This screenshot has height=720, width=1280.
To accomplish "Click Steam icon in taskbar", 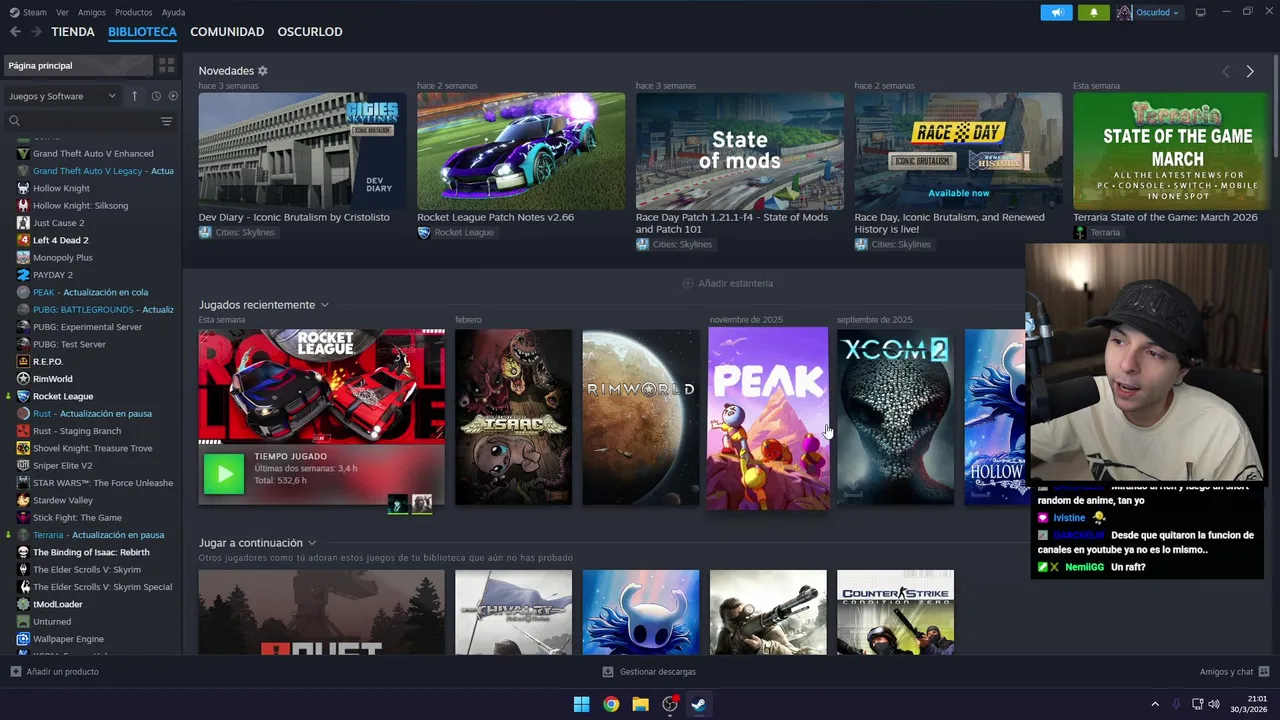I will tap(699, 704).
